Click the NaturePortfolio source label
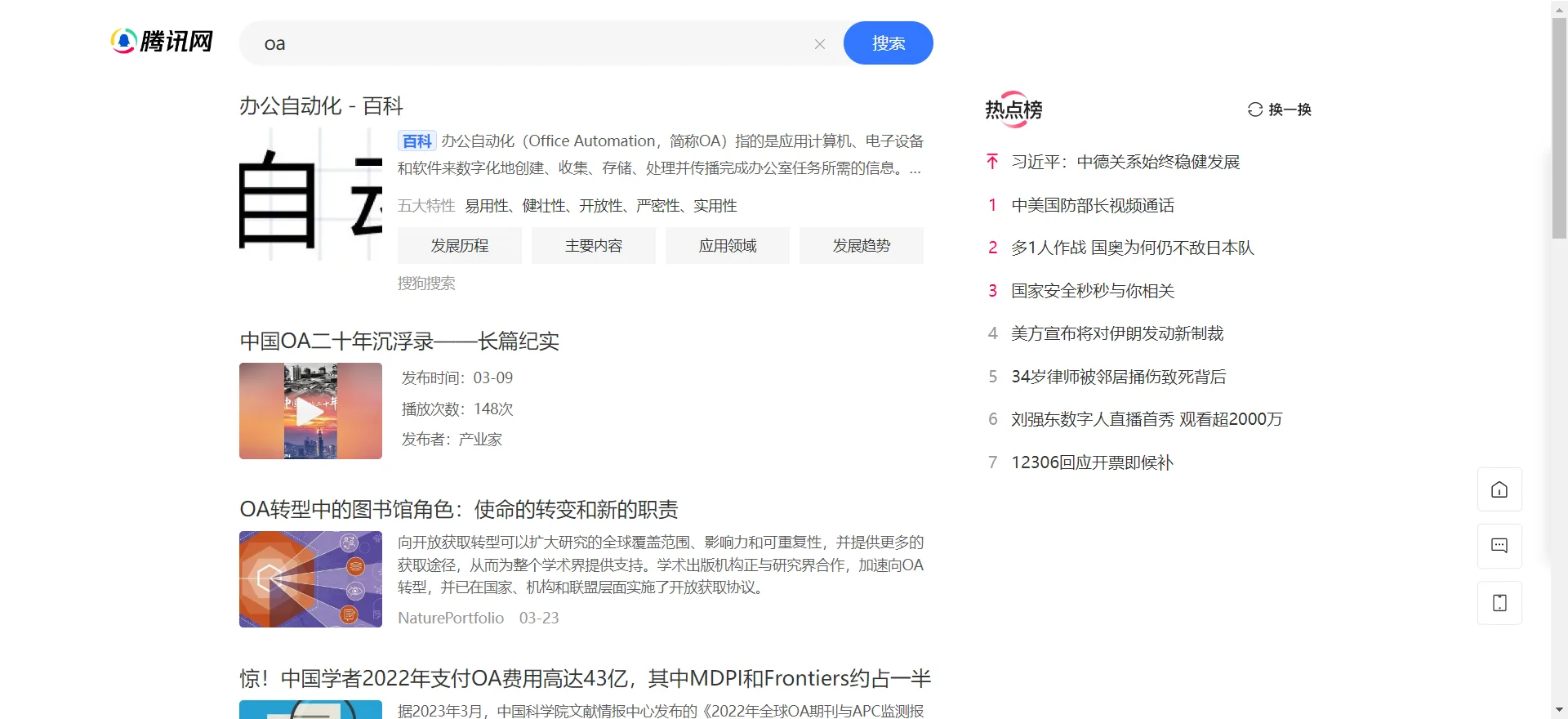 (x=451, y=619)
